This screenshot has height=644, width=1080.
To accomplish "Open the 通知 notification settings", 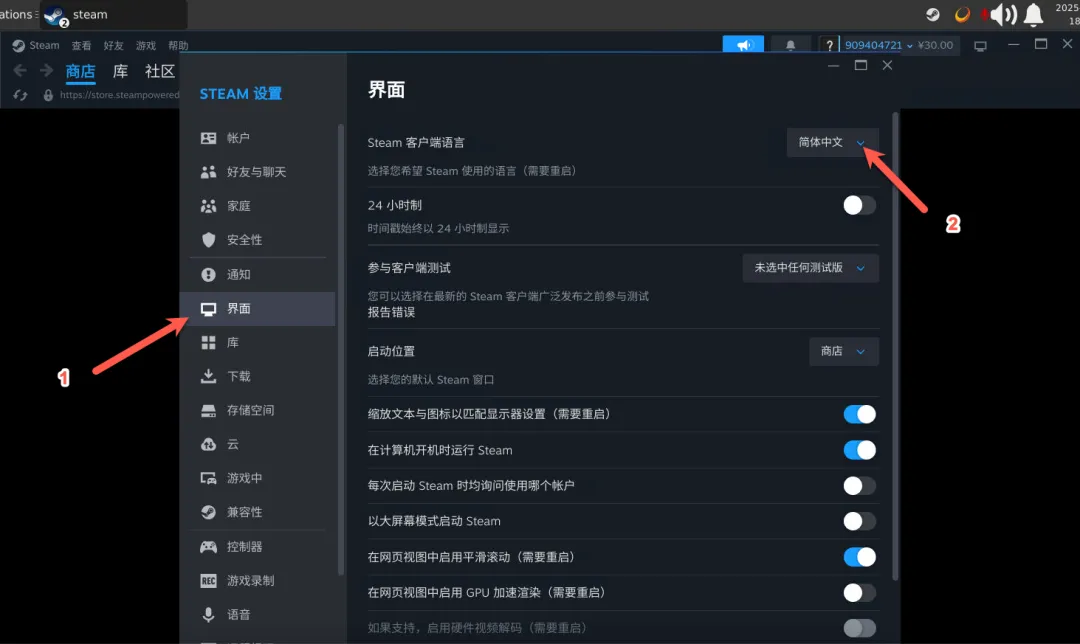I will pos(237,274).
